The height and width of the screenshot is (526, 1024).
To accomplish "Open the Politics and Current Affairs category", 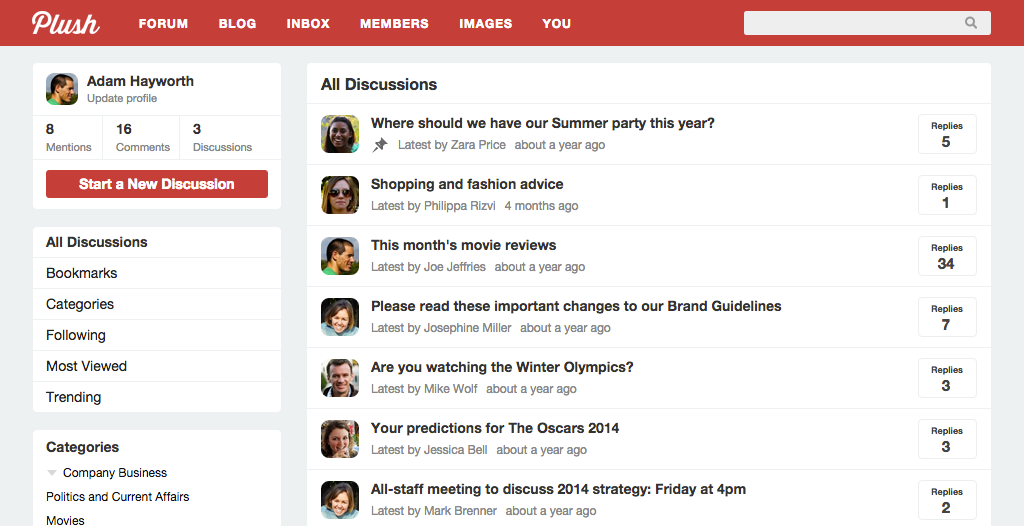I will [118, 497].
